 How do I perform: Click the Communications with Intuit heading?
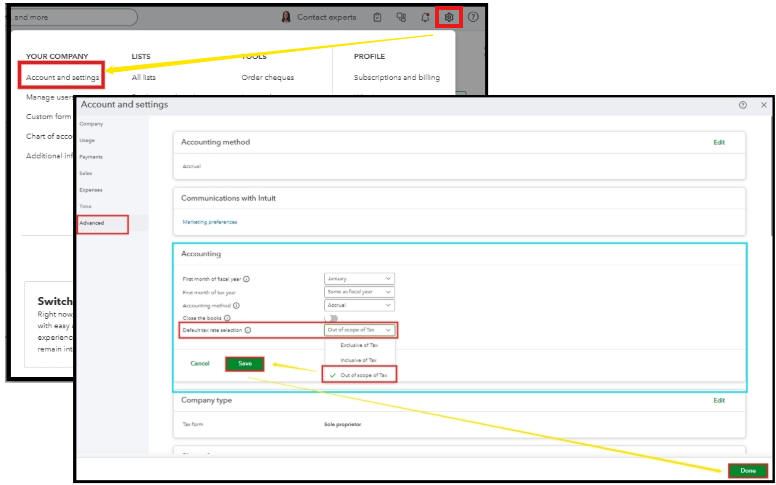pyautogui.click(x=229, y=198)
